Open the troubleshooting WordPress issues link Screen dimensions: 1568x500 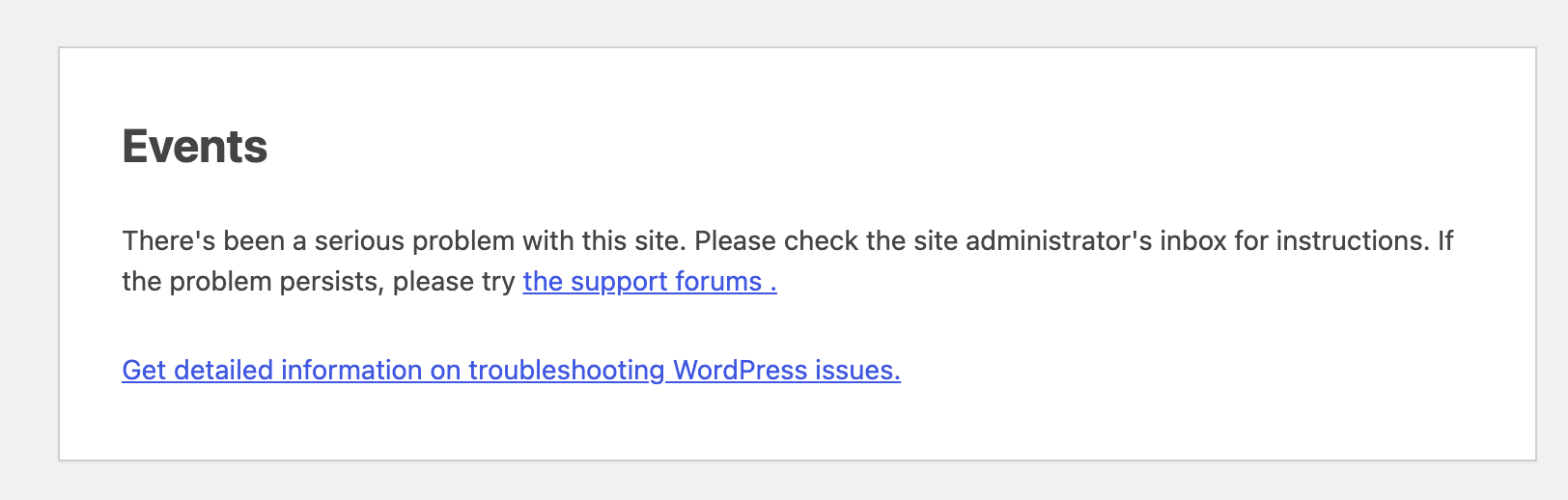click(511, 371)
